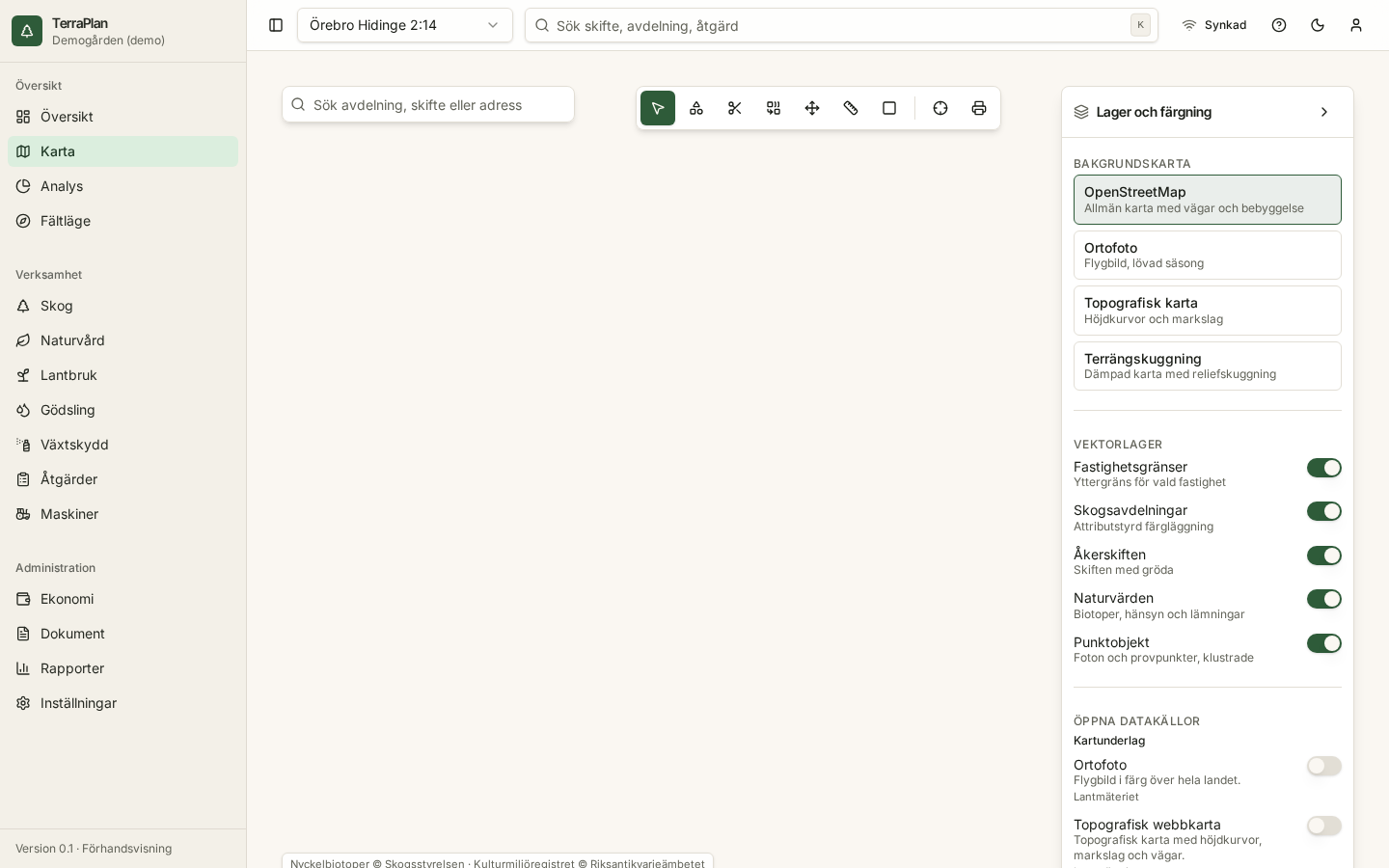Select the square rectangle tool
The width and height of the screenshot is (1389, 868).
pyautogui.click(x=889, y=108)
